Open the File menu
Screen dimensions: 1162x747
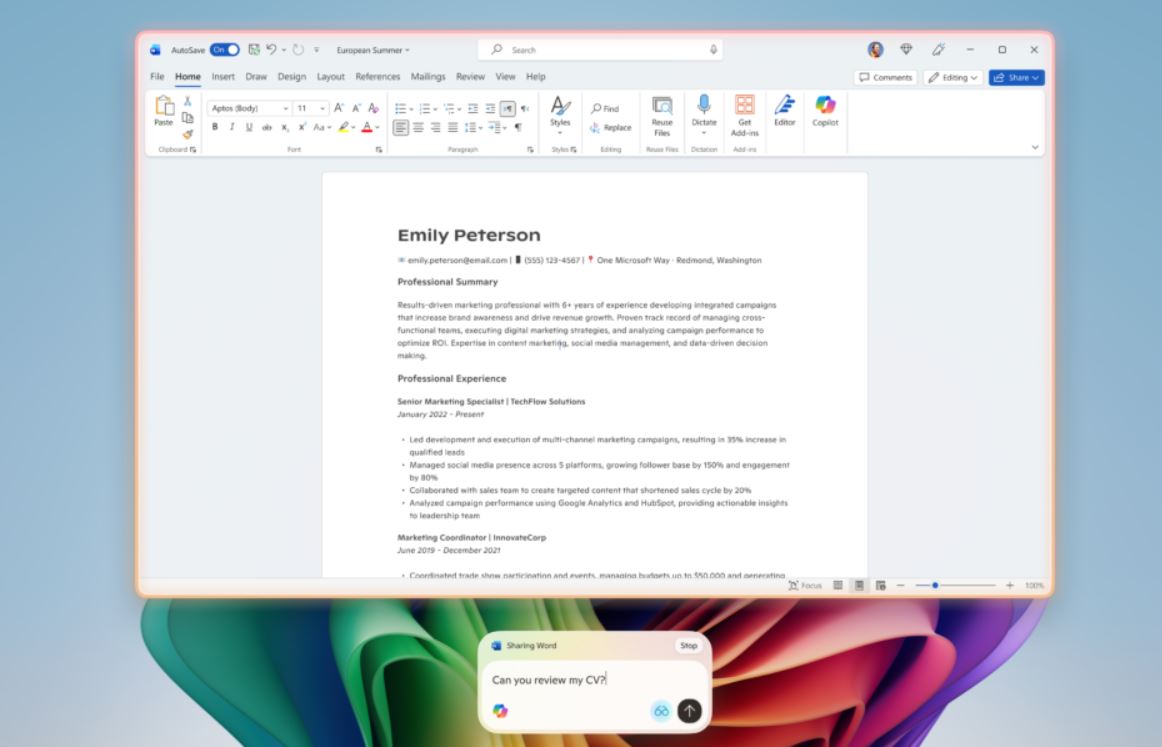[157, 76]
